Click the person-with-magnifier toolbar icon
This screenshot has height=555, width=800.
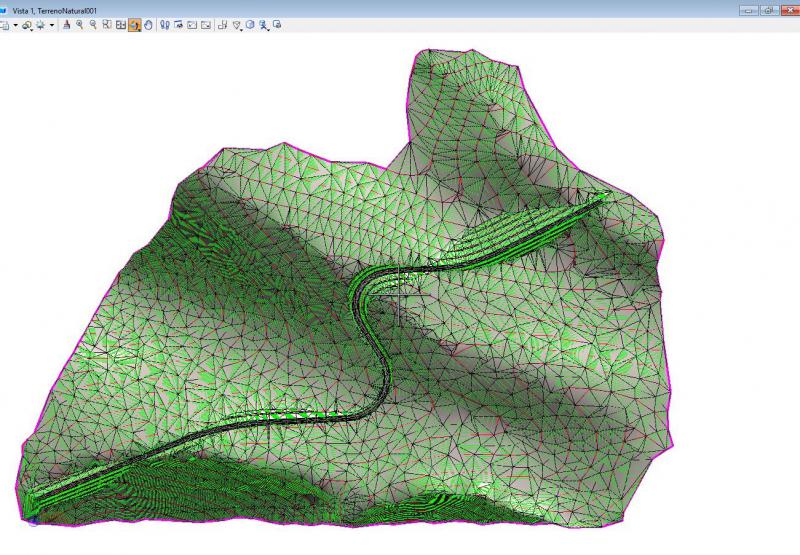click(264, 25)
